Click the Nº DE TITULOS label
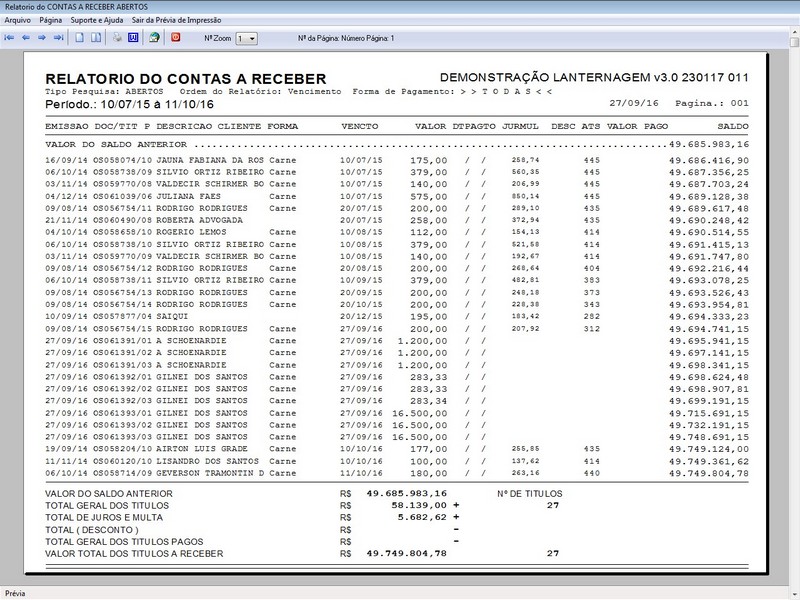 click(530, 494)
